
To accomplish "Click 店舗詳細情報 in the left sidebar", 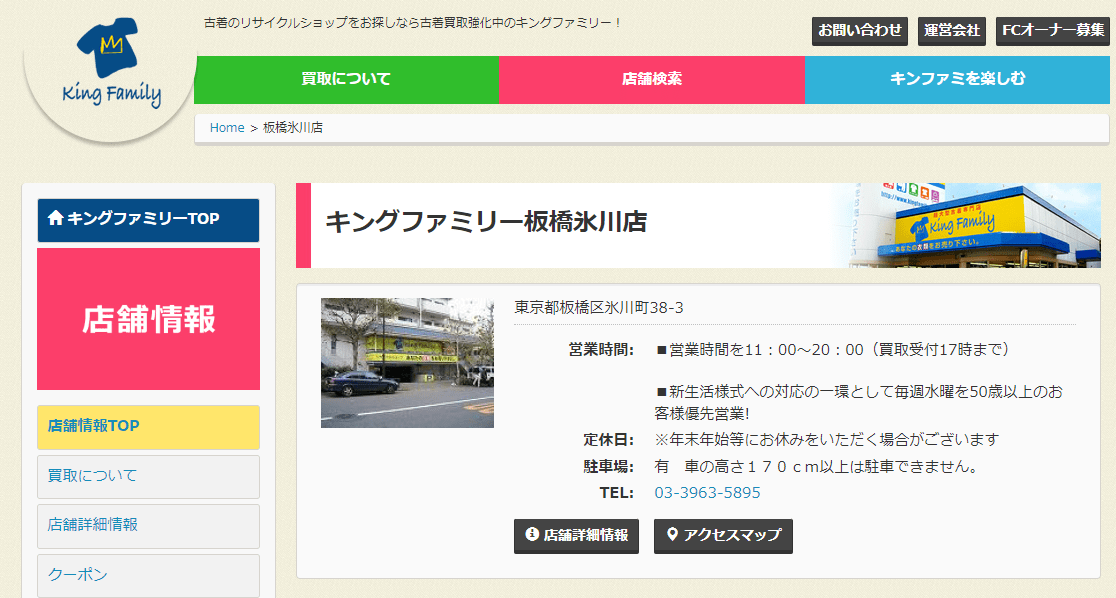I will click(x=147, y=526).
